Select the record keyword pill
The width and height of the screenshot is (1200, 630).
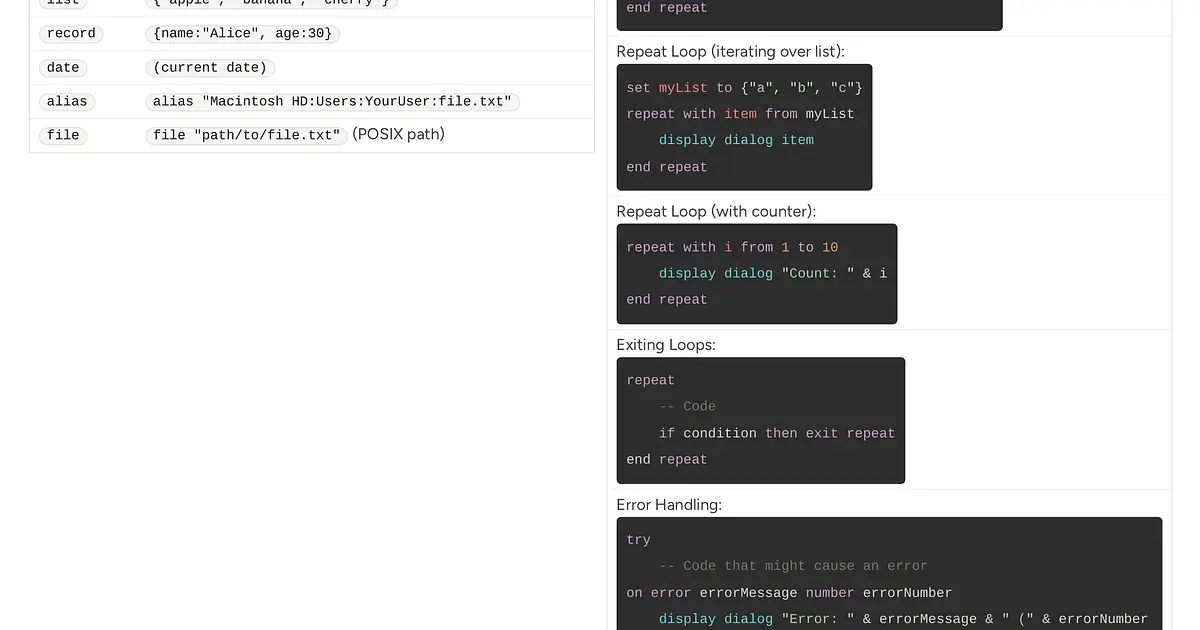[70, 33]
